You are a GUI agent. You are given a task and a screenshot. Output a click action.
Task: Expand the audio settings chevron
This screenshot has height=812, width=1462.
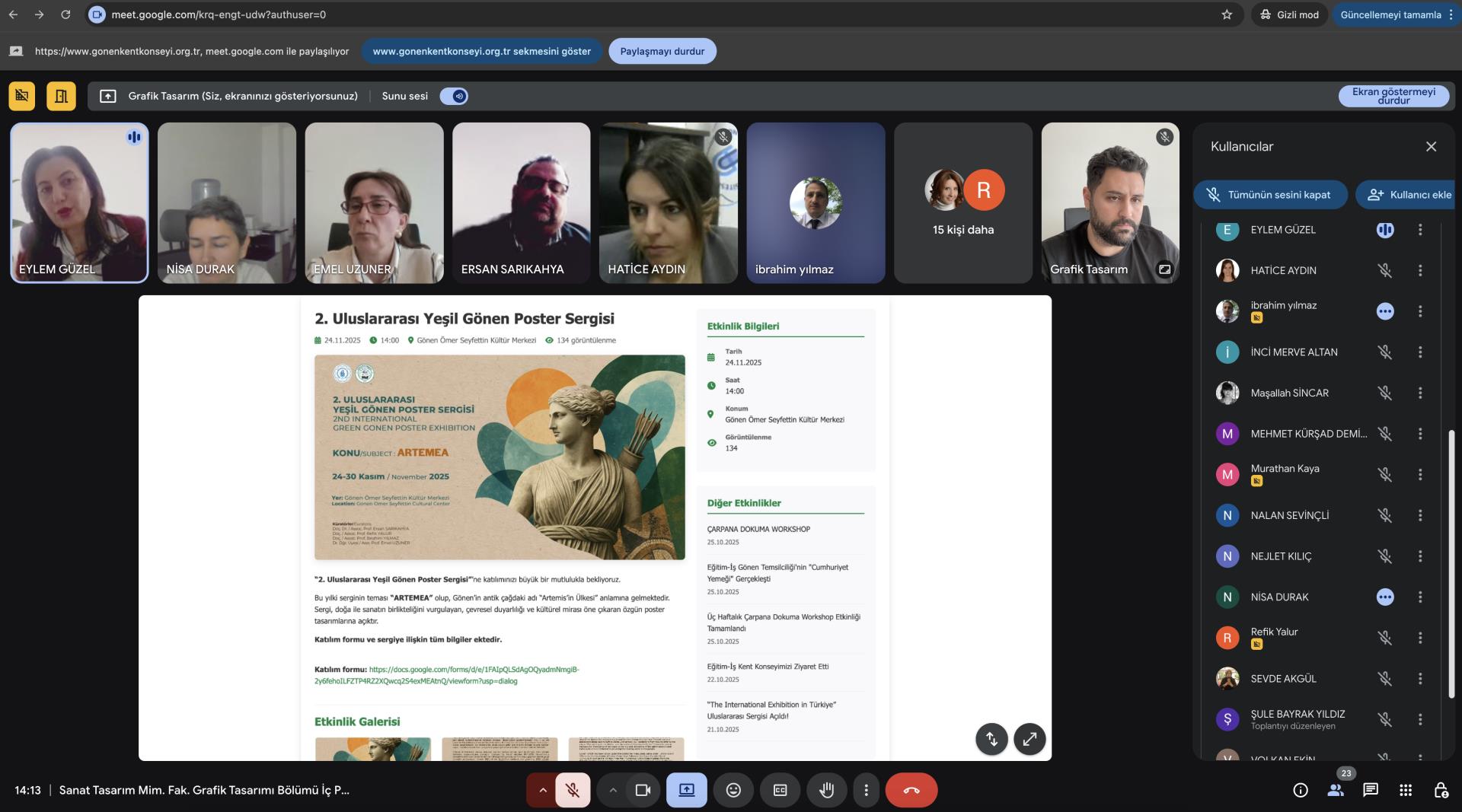coord(542,790)
